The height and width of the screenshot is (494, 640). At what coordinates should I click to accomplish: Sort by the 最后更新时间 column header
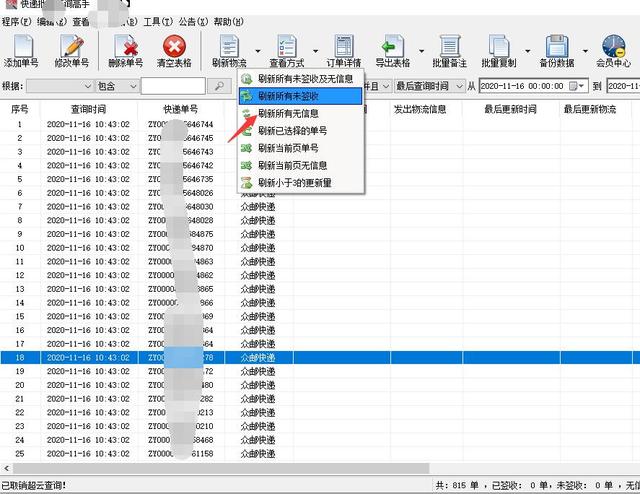click(x=511, y=109)
